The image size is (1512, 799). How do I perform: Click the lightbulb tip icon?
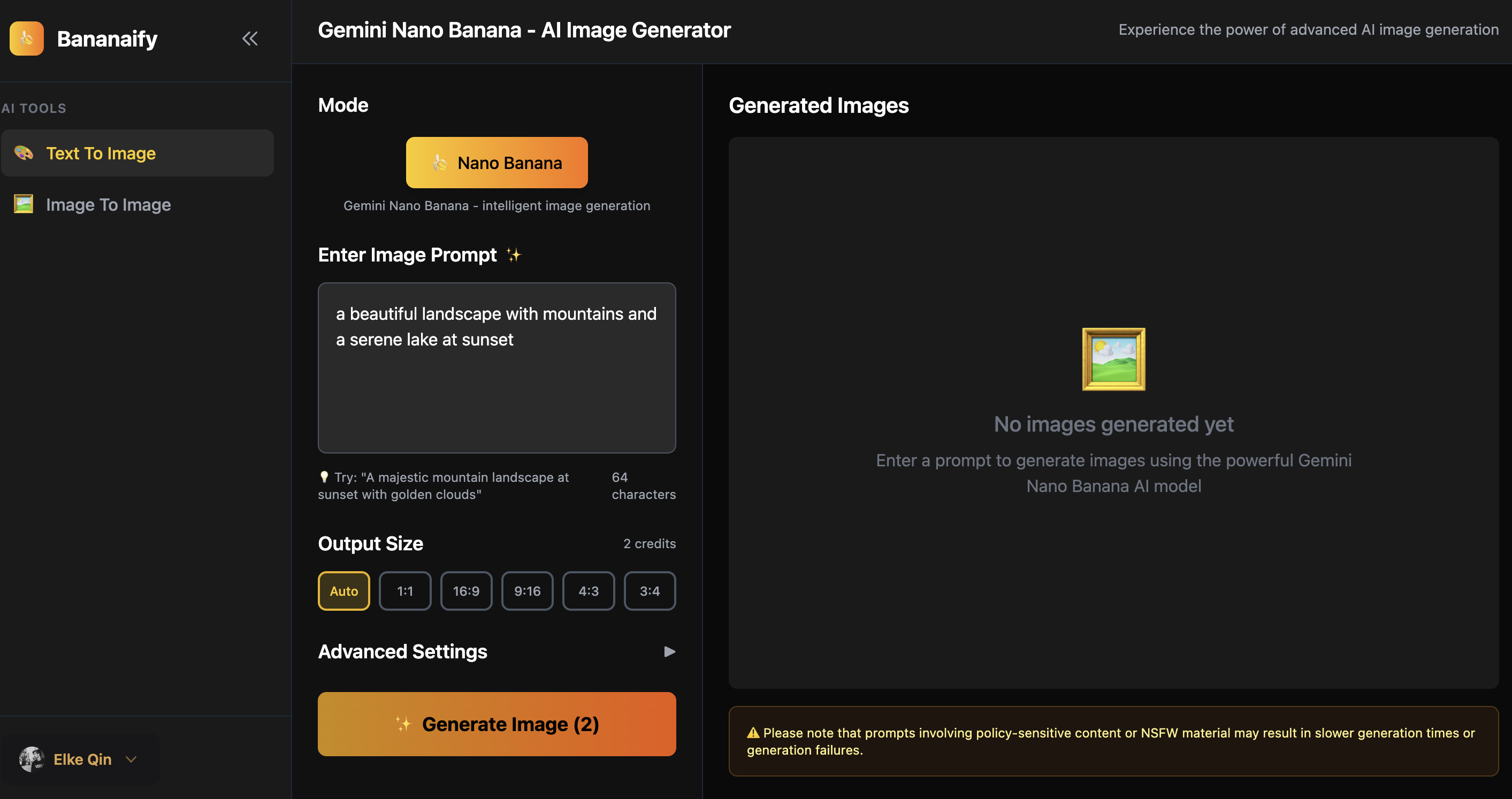[323, 477]
